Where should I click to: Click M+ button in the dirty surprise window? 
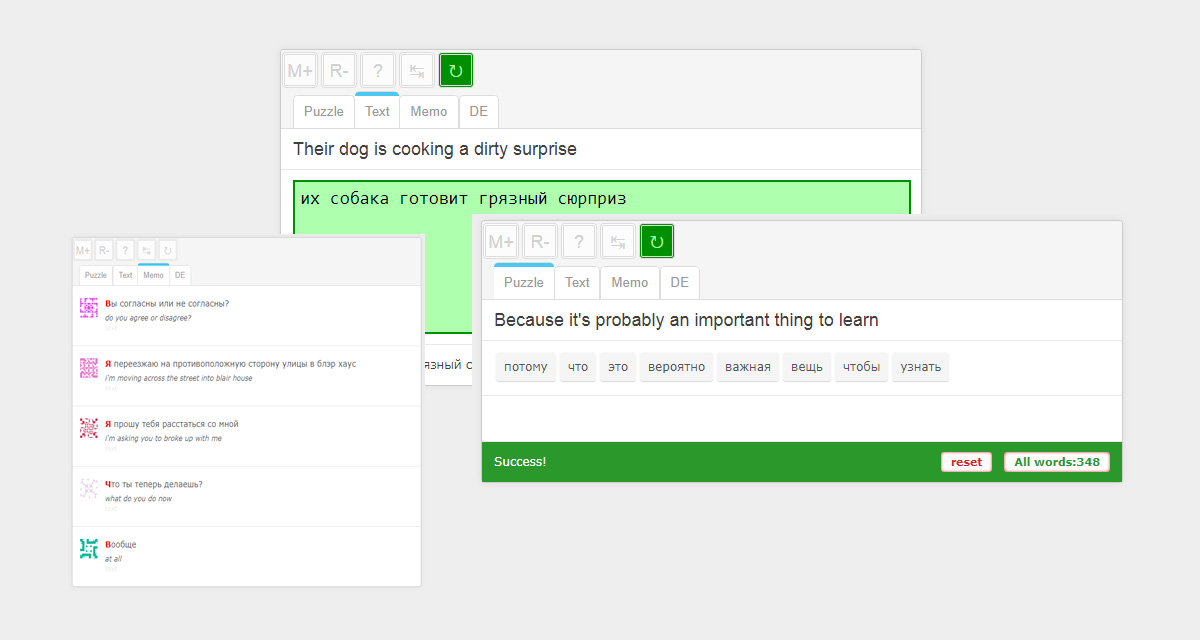coord(300,70)
